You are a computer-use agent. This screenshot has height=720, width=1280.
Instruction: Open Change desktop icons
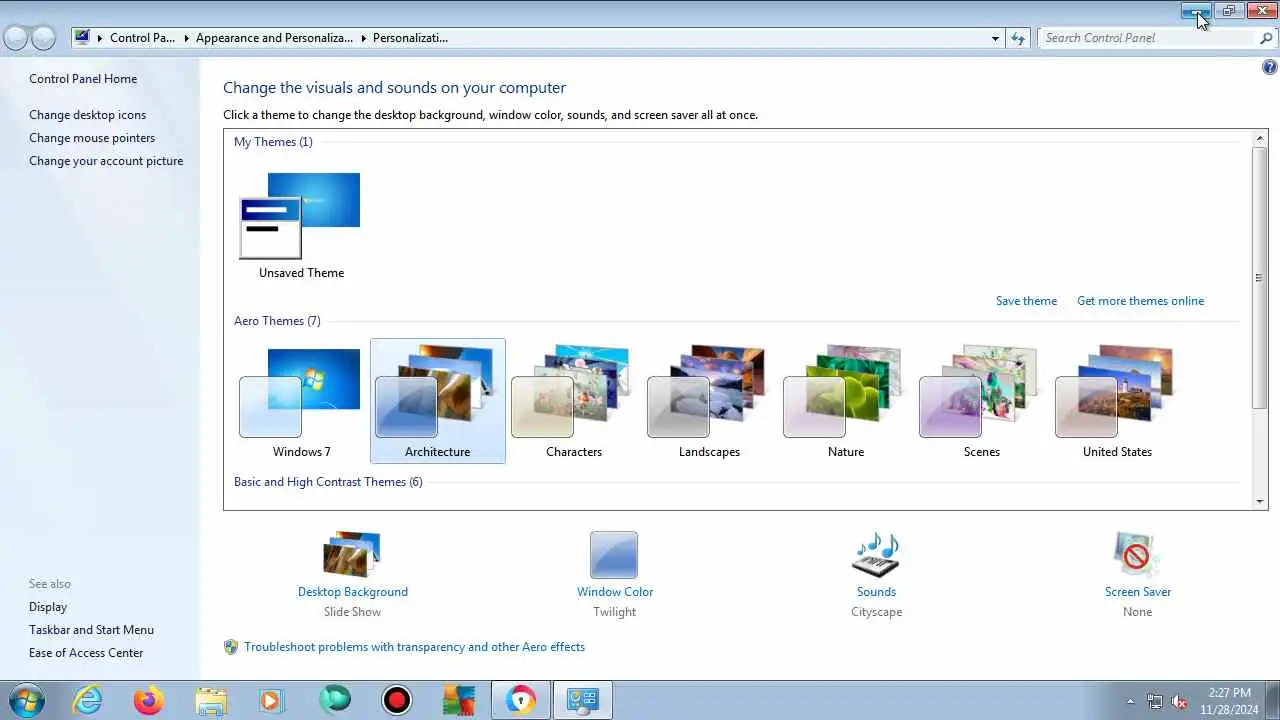click(x=87, y=115)
